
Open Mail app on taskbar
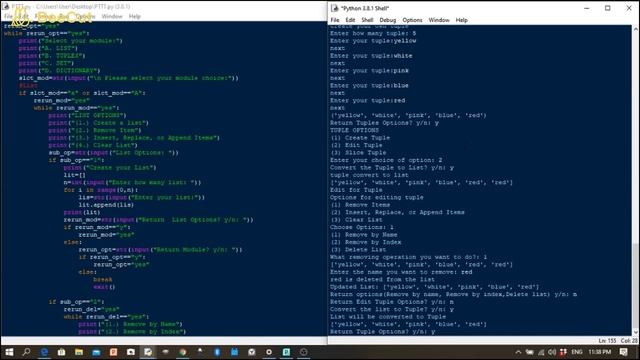click(x=96, y=352)
